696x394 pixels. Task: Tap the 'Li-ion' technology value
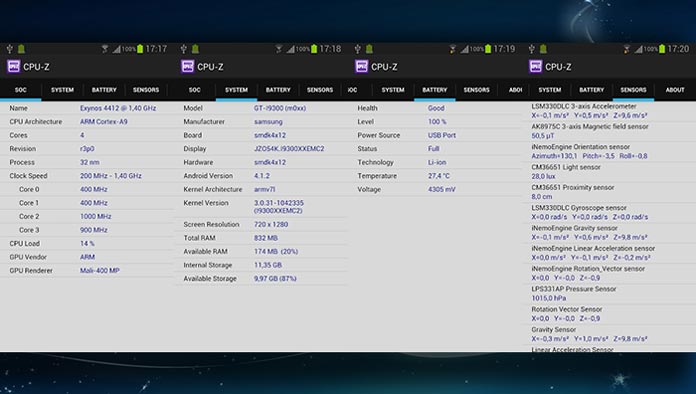click(437, 162)
